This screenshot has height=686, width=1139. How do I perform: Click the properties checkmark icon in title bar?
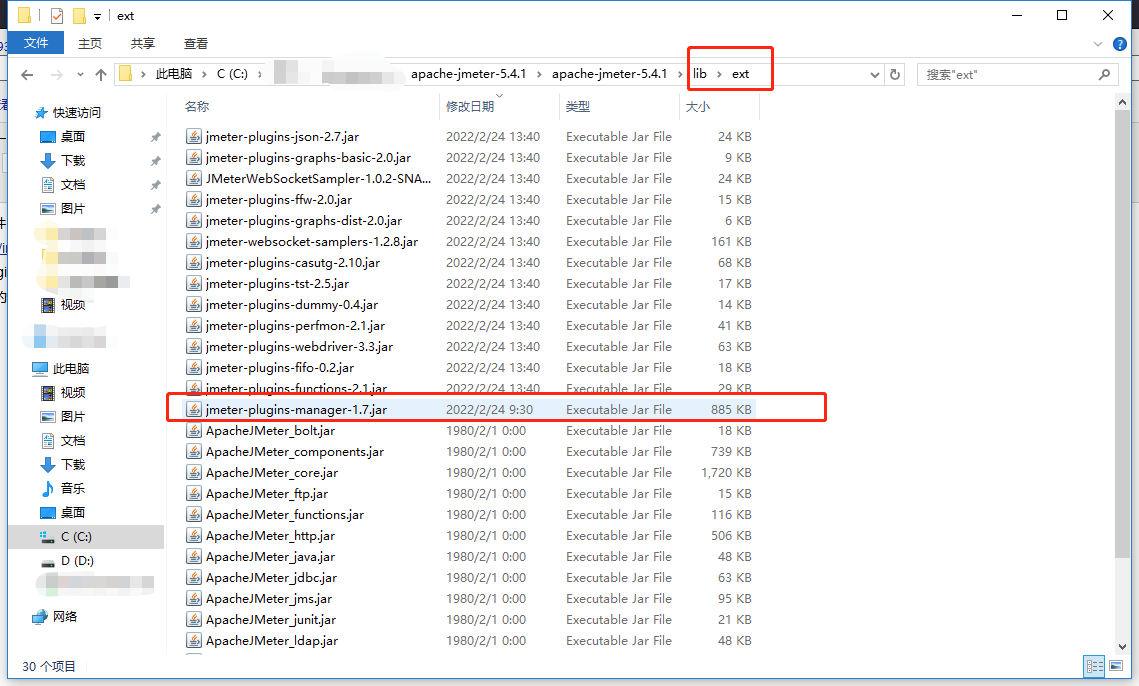point(57,15)
